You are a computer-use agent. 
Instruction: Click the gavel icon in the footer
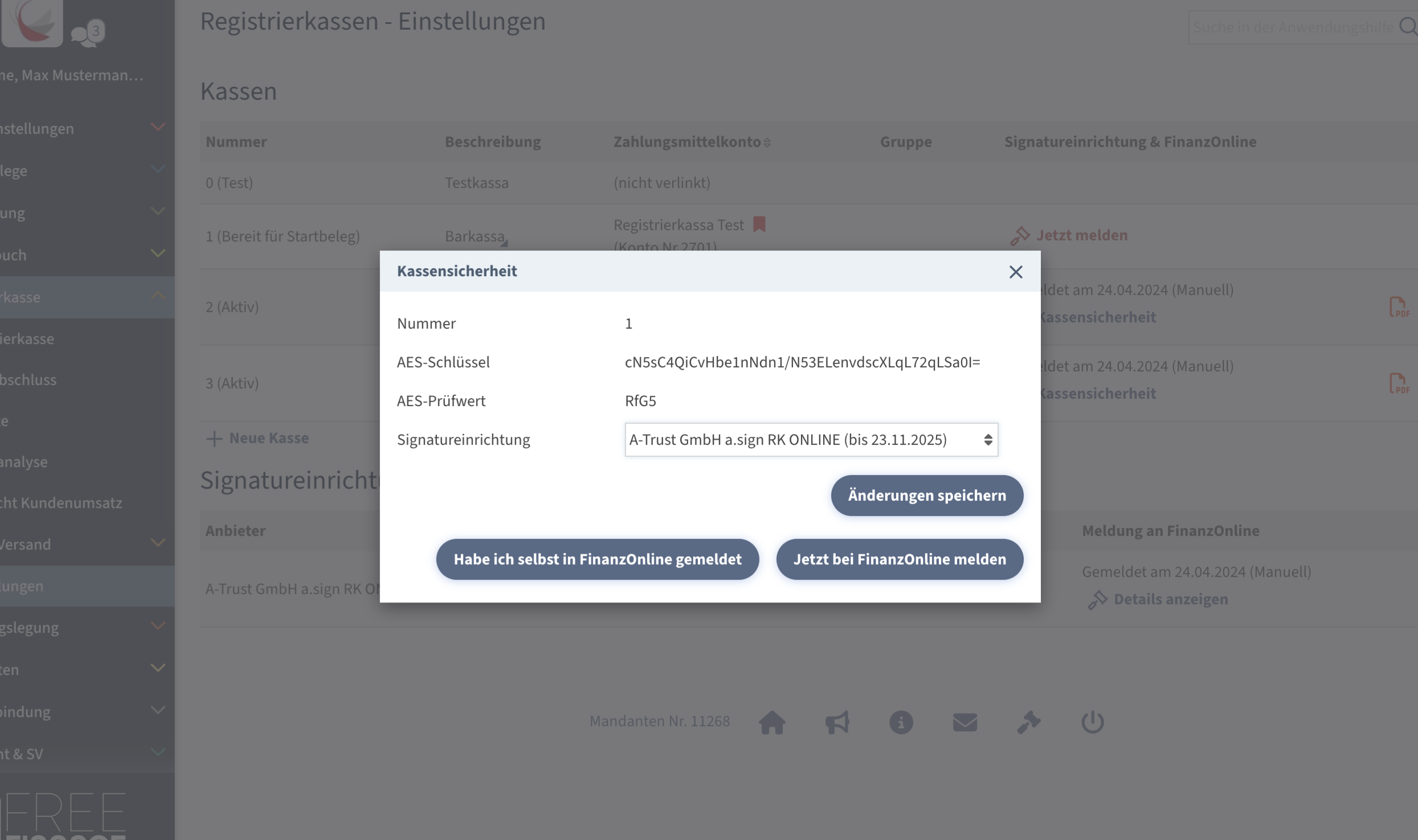1029,722
